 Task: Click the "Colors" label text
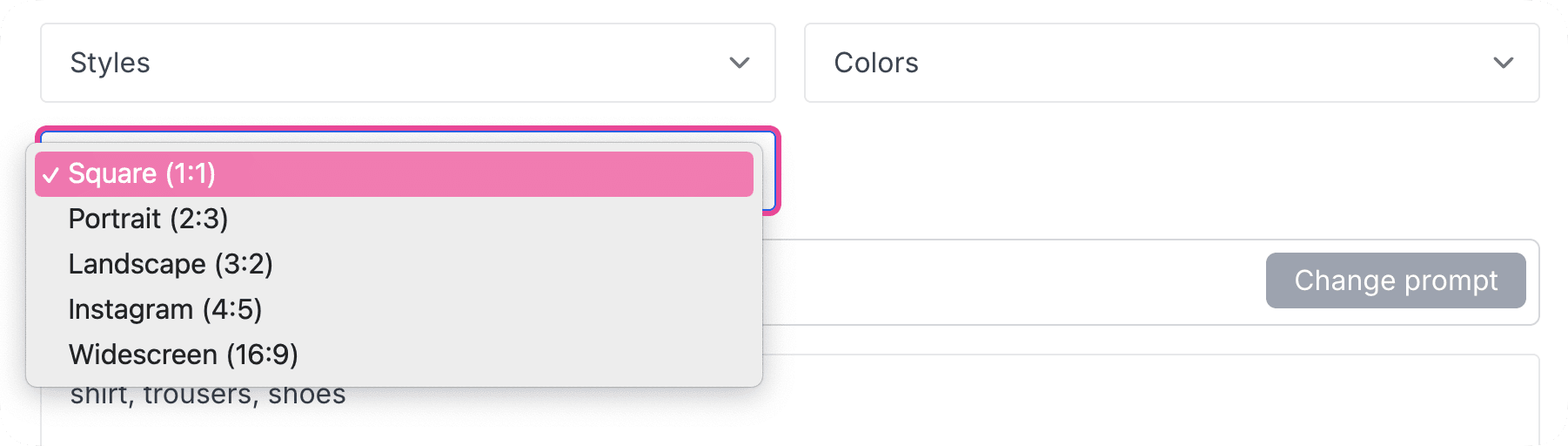[x=875, y=63]
